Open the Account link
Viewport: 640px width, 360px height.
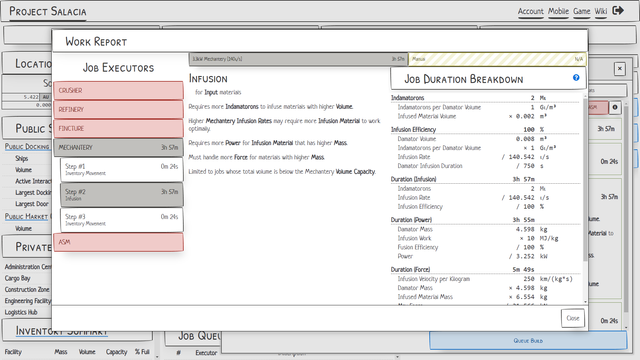[x=531, y=11]
